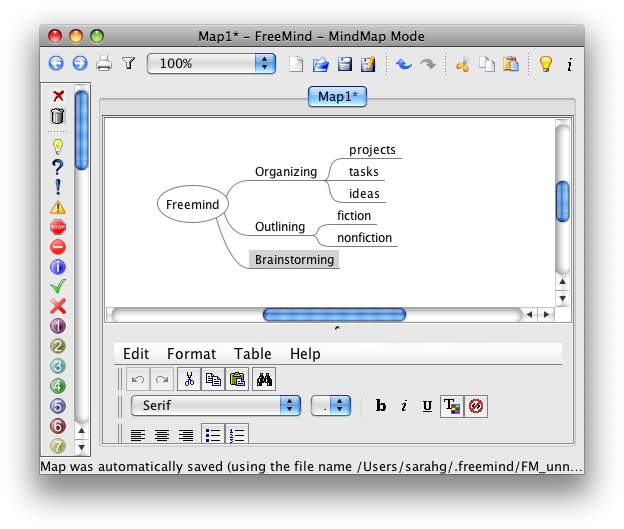Open the note editor Help menu

(305, 353)
